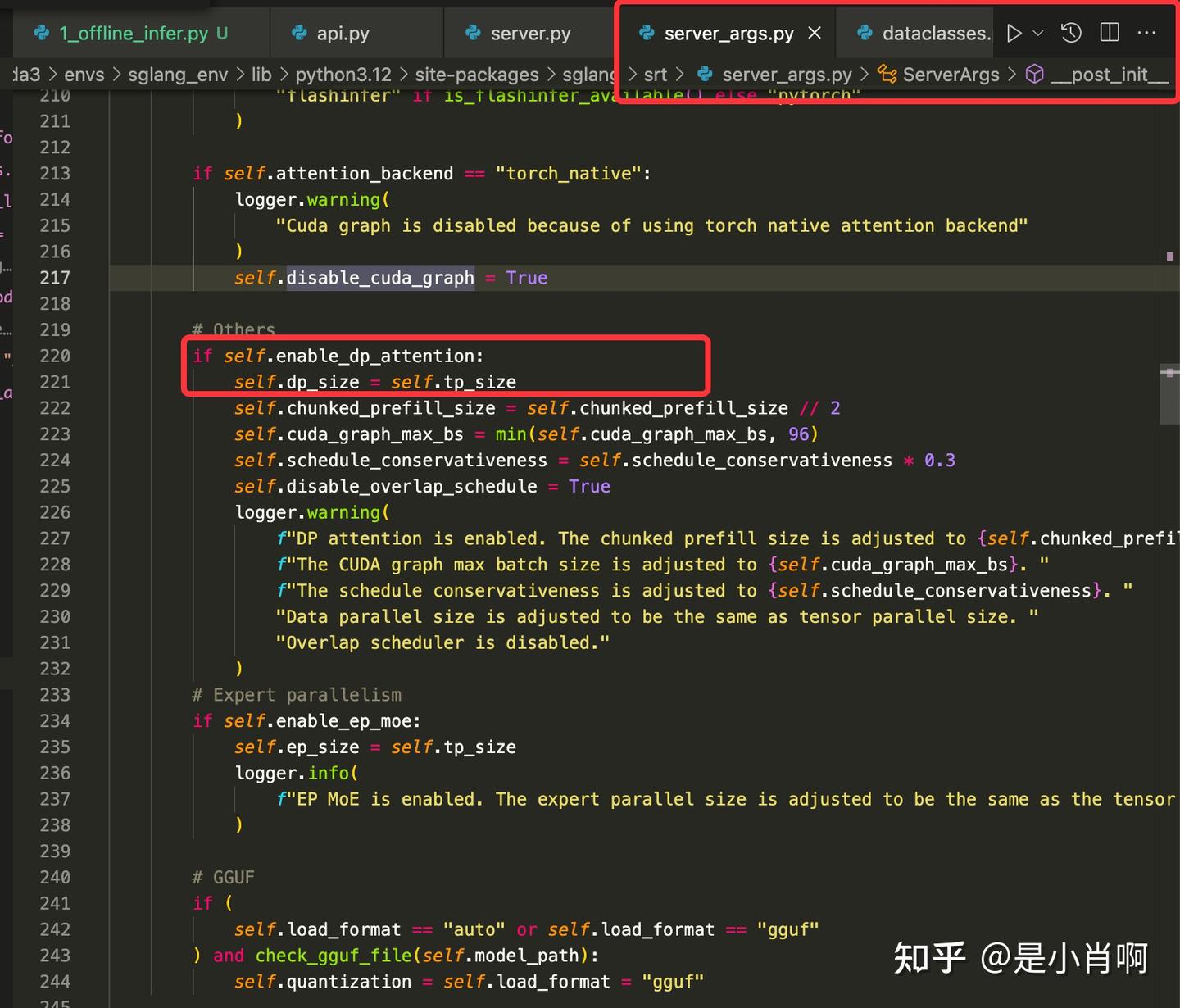The image size is (1180, 1008).
Task: Close the server_args.py tab
Action: click(x=814, y=33)
